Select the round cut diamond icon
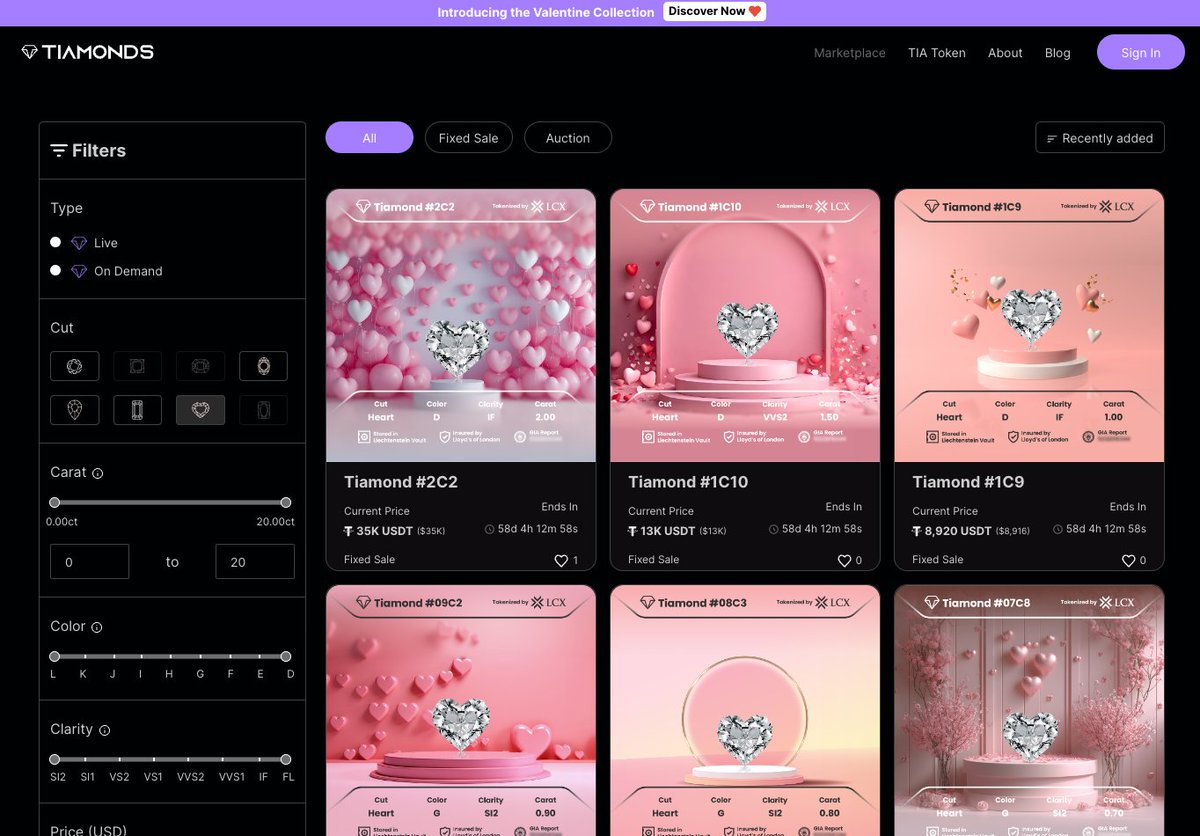This screenshot has width=1200, height=836. click(75, 366)
